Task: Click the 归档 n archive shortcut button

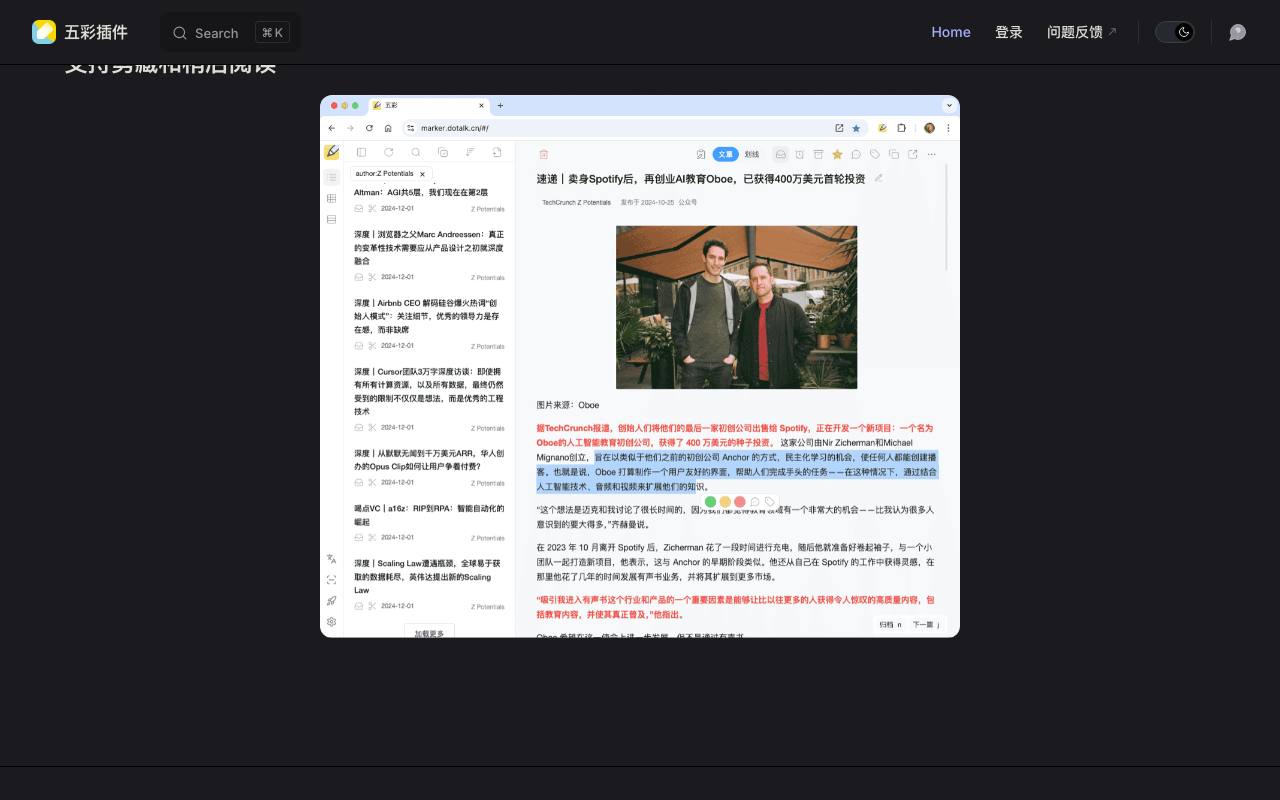Action: (x=890, y=624)
